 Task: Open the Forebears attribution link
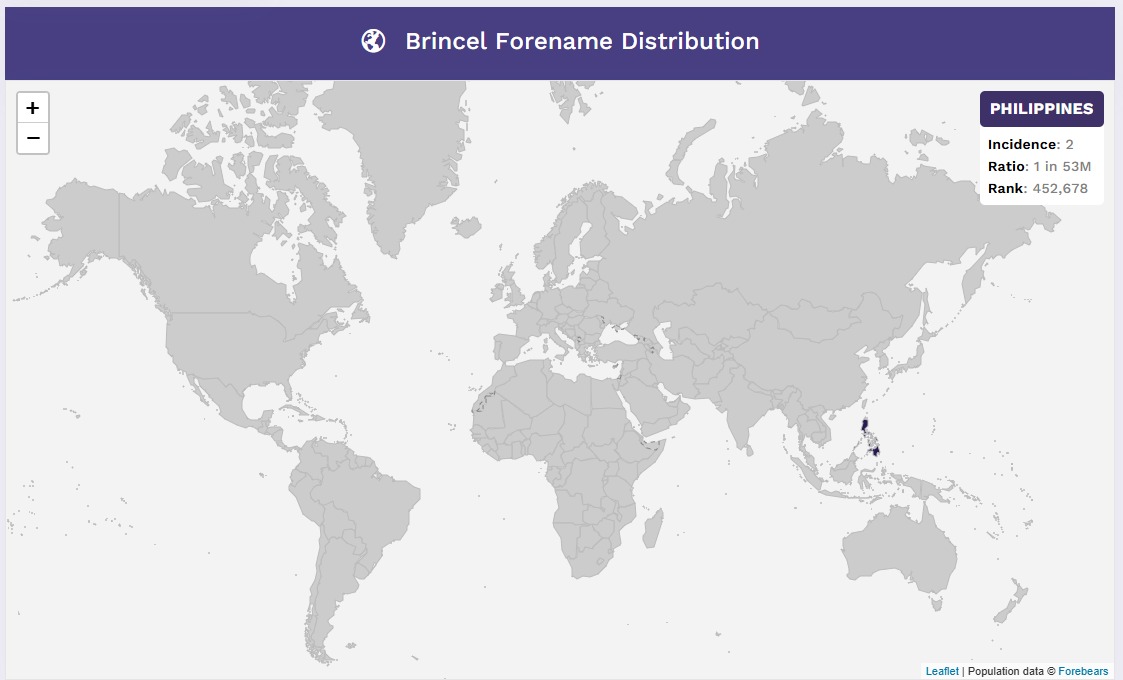pyautogui.click(x=1083, y=671)
